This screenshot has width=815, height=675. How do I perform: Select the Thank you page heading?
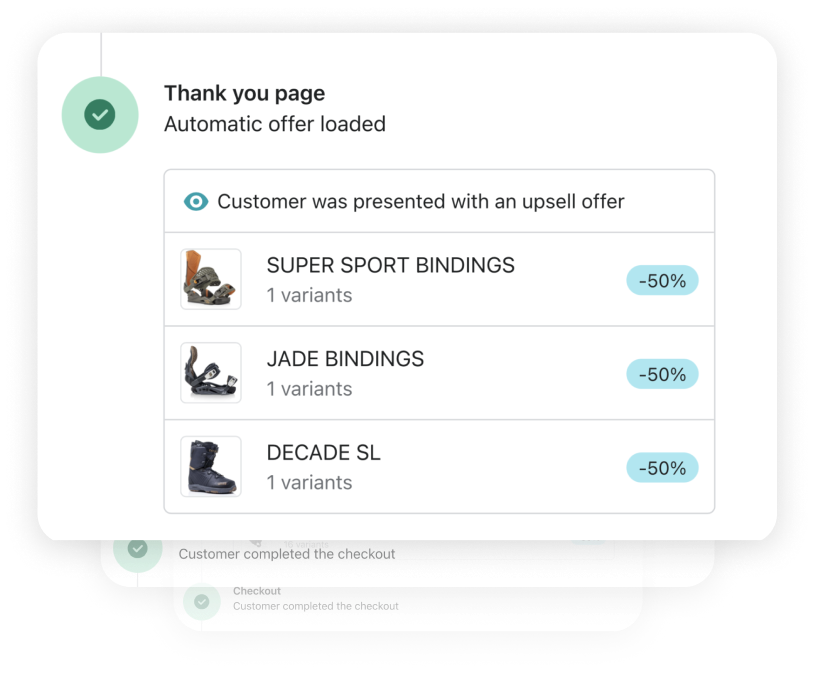coord(244,94)
